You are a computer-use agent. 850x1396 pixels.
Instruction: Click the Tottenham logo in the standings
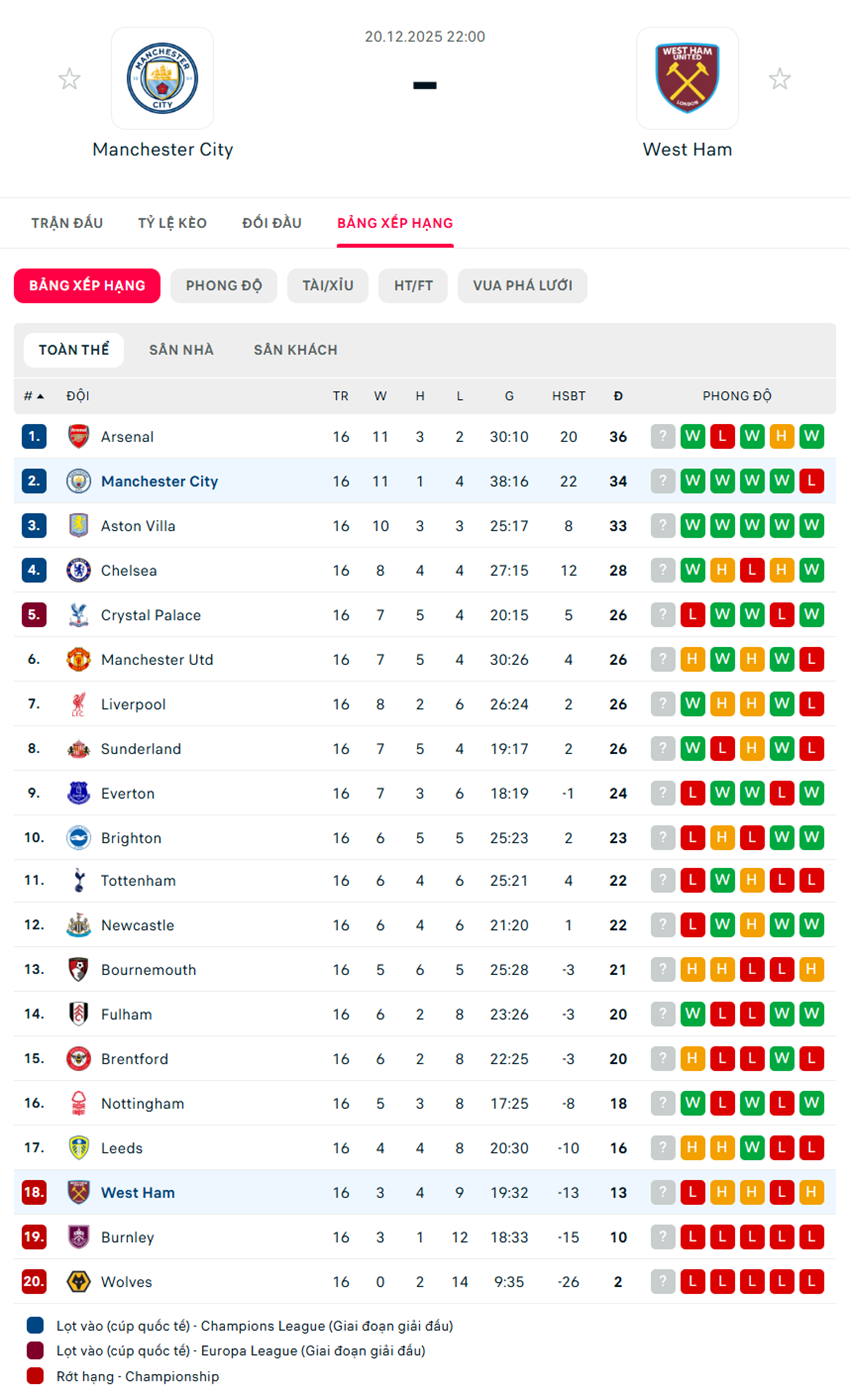coord(78,881)
